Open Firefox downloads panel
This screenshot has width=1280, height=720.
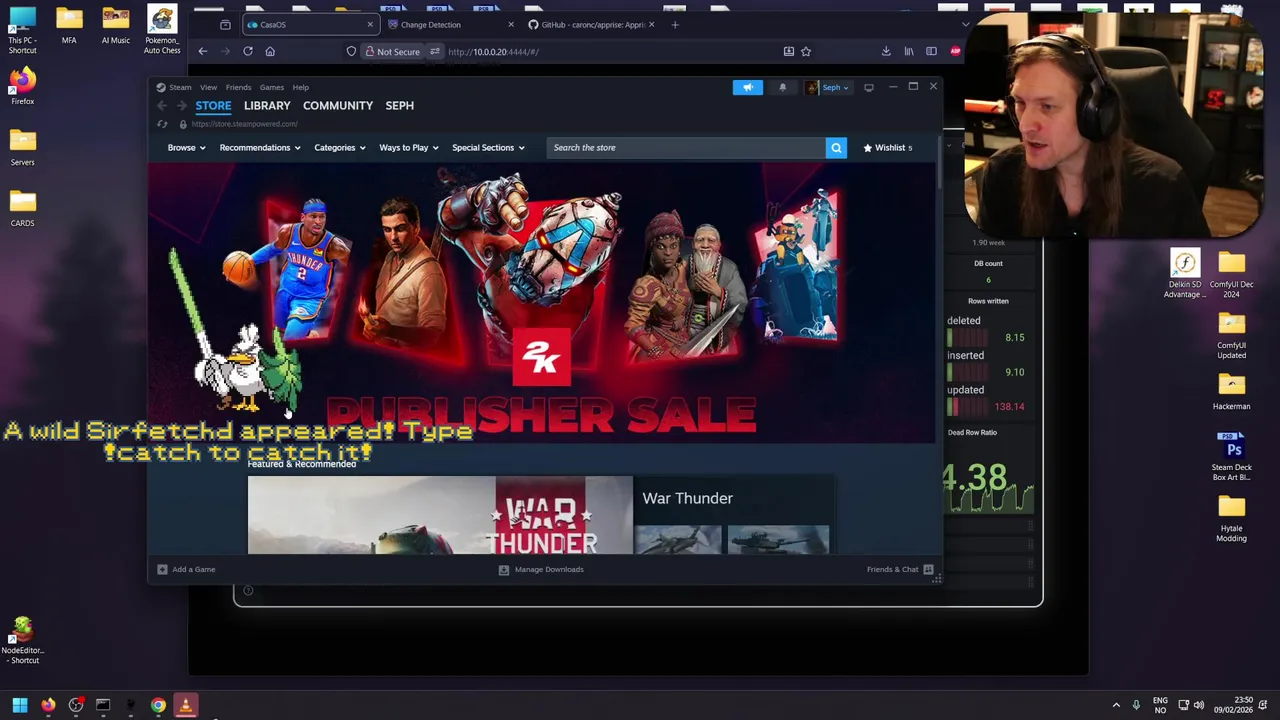886,51
